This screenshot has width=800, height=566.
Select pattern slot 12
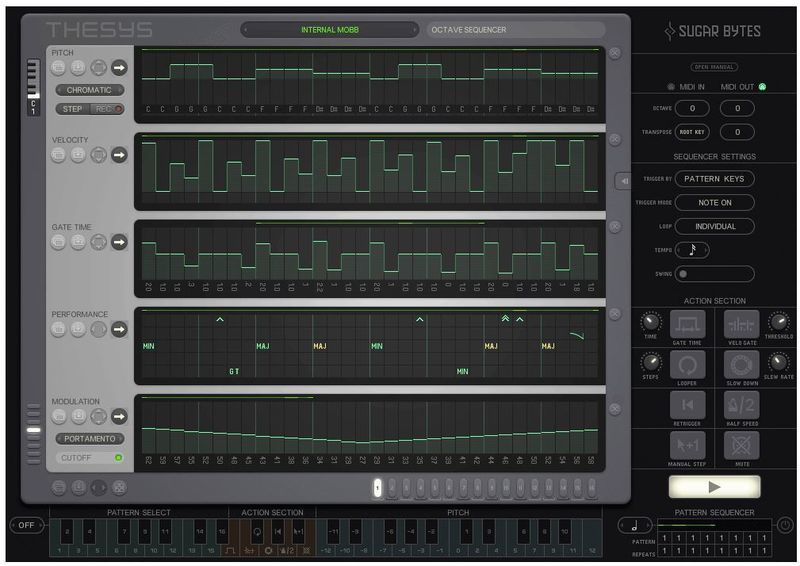click(535, 487)
